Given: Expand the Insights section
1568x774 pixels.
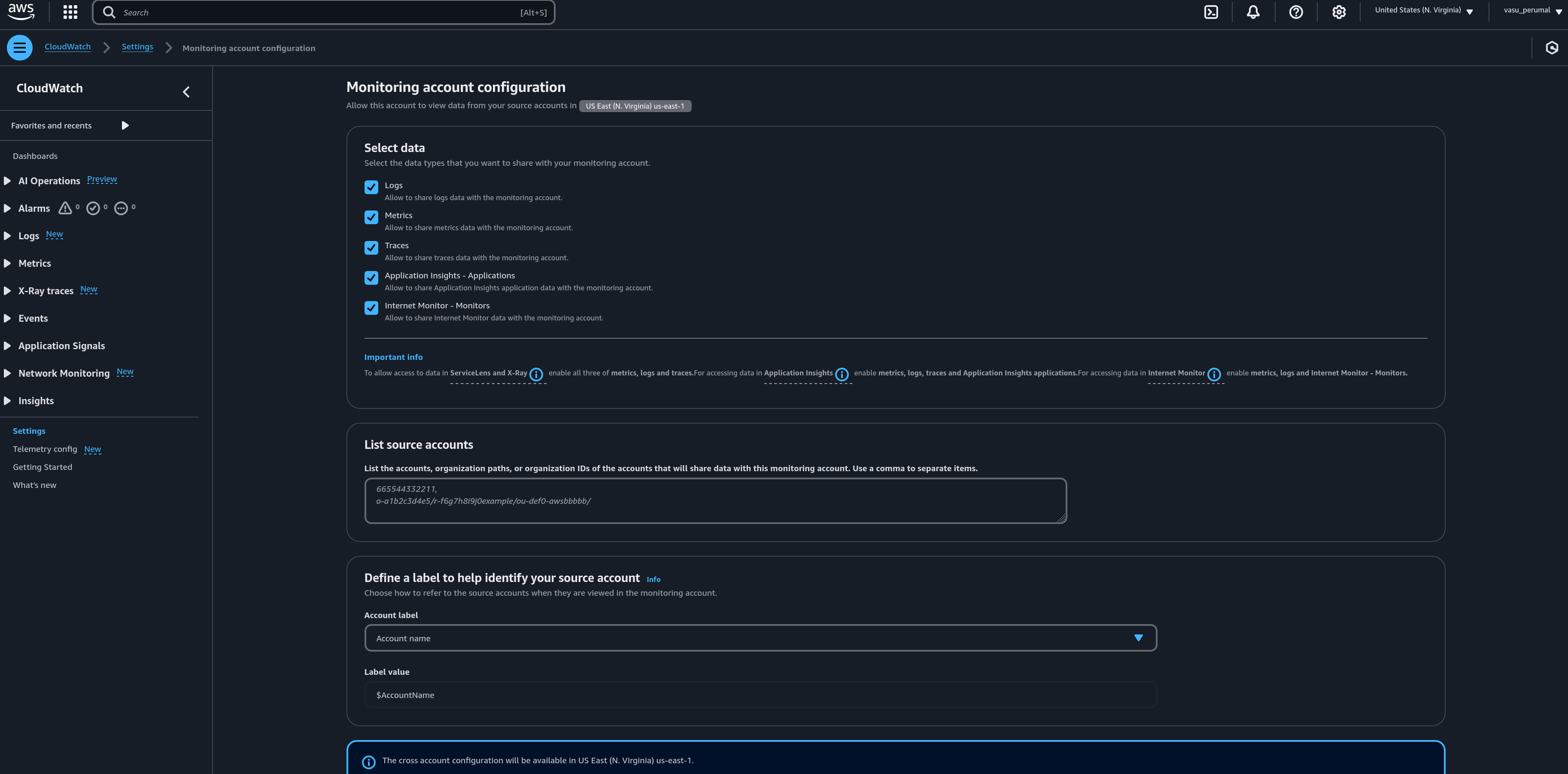Looking at the screenshot, I should click(7, 401).
